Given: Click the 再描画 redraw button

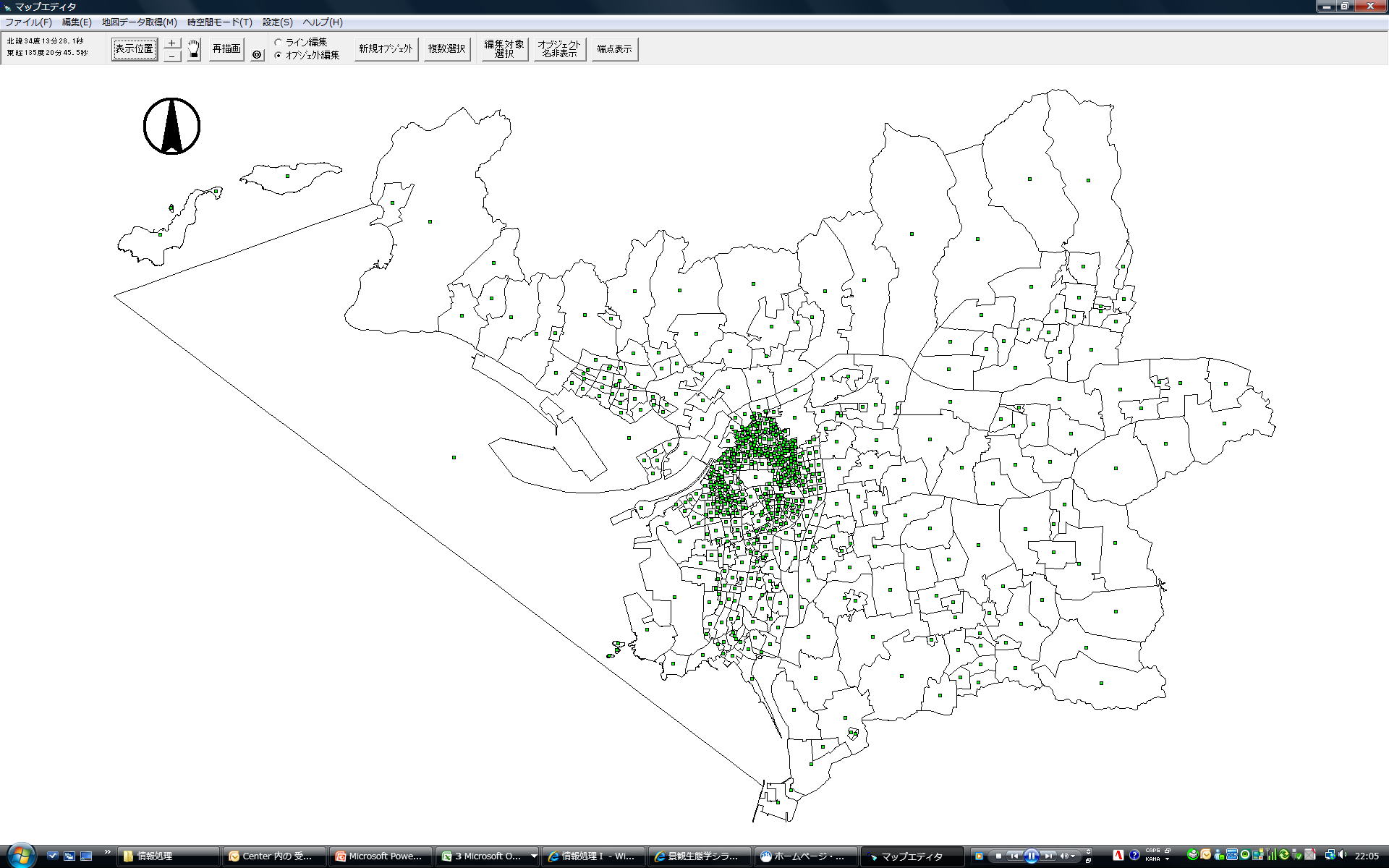Looking at the screenshot, I should (226, 49).
